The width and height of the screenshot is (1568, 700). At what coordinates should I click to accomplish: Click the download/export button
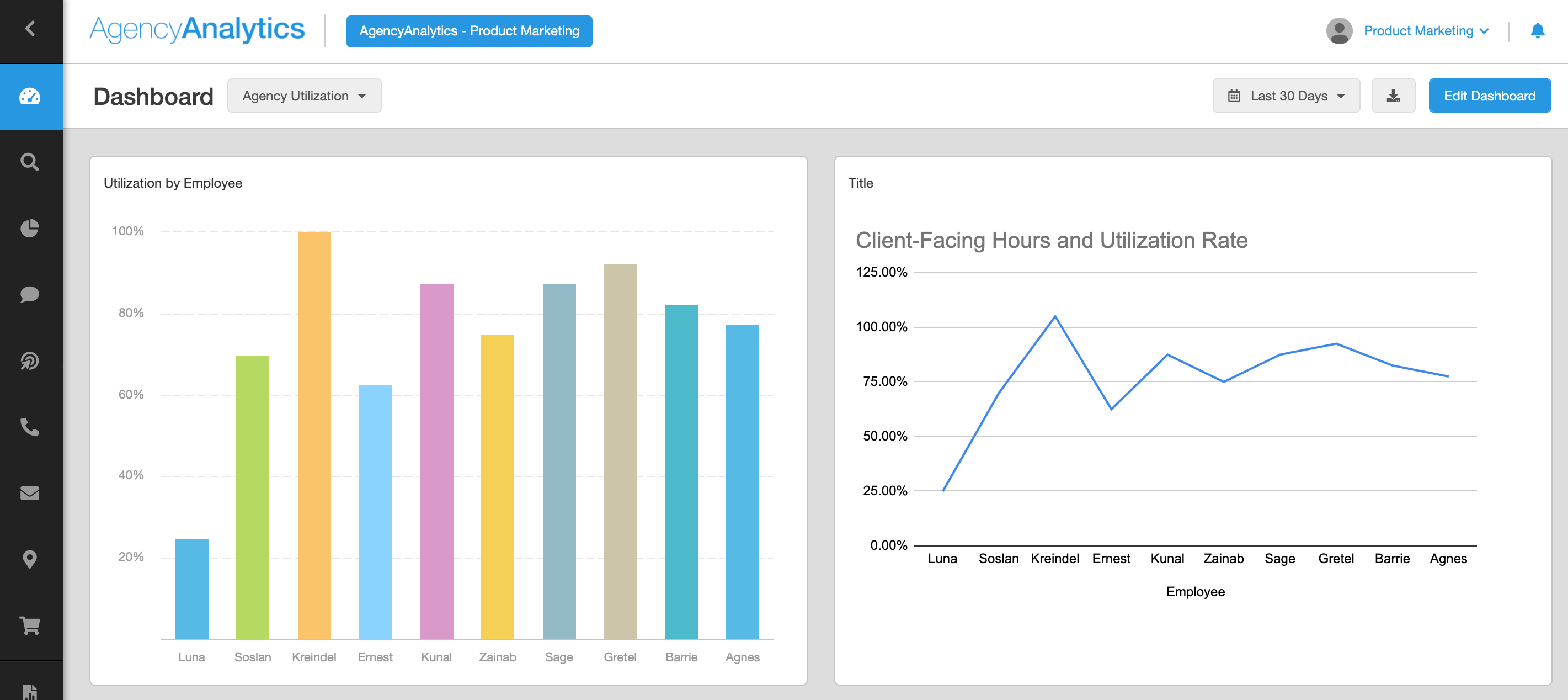(x=1393, y=95)
